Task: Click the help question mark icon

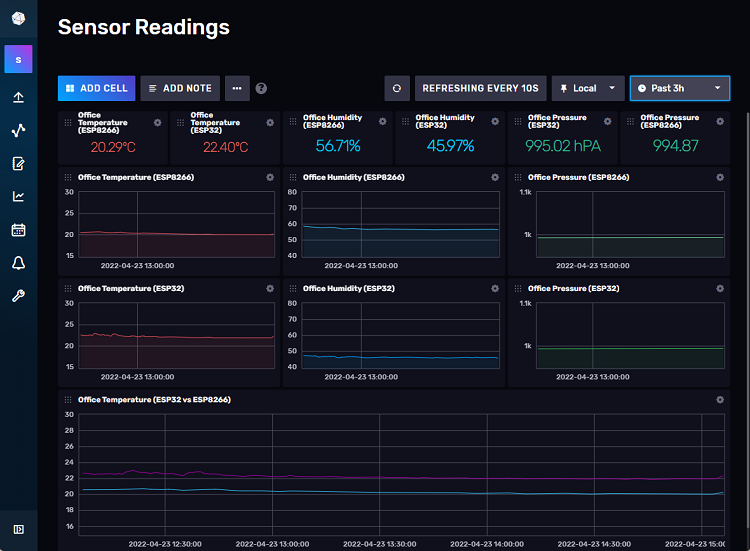Action: [x=261, y=88]
